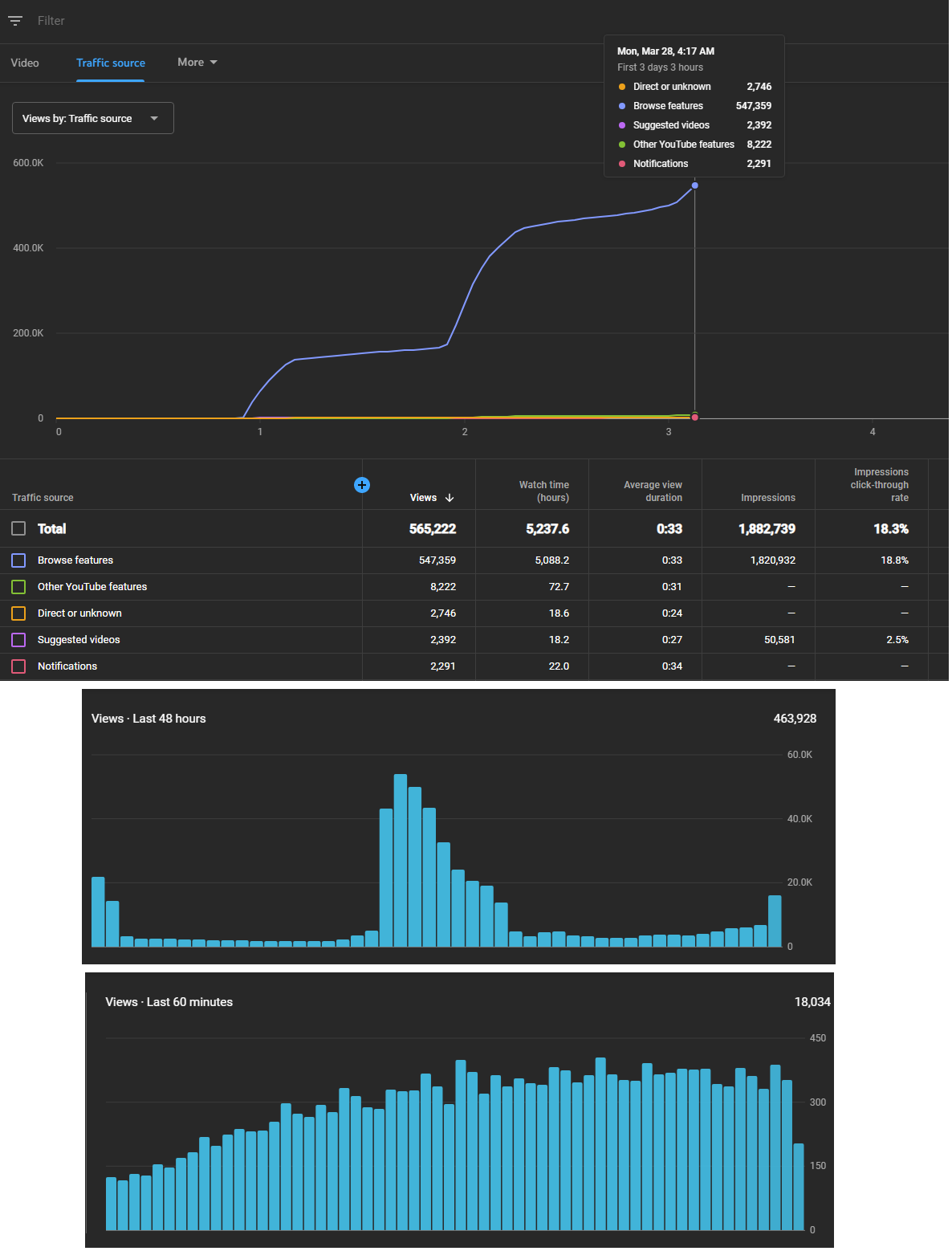Sort by Watch time (hours) column
Image resolution: width=952 pixels, height=1251 pixels.
(x=543, y=491)
